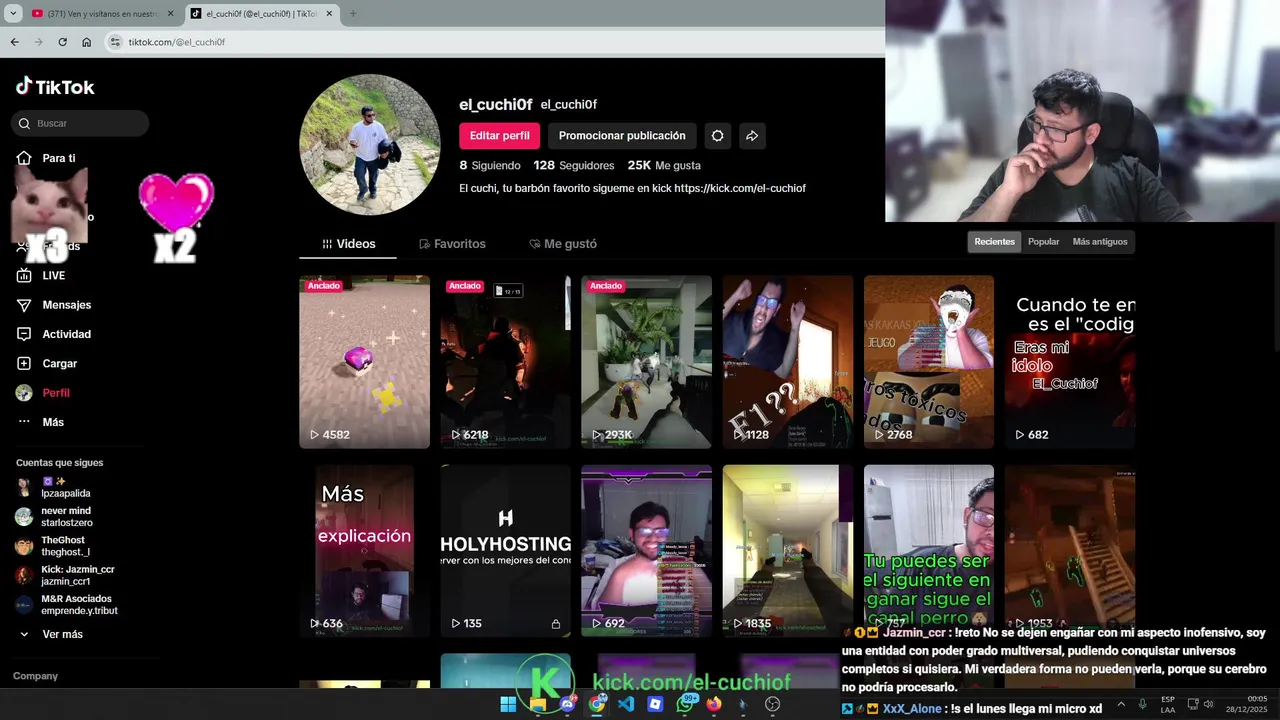Open profile settings gear icon
Image resolution: width=1280 pixels, height=720 pixels.
click(717, 136)
